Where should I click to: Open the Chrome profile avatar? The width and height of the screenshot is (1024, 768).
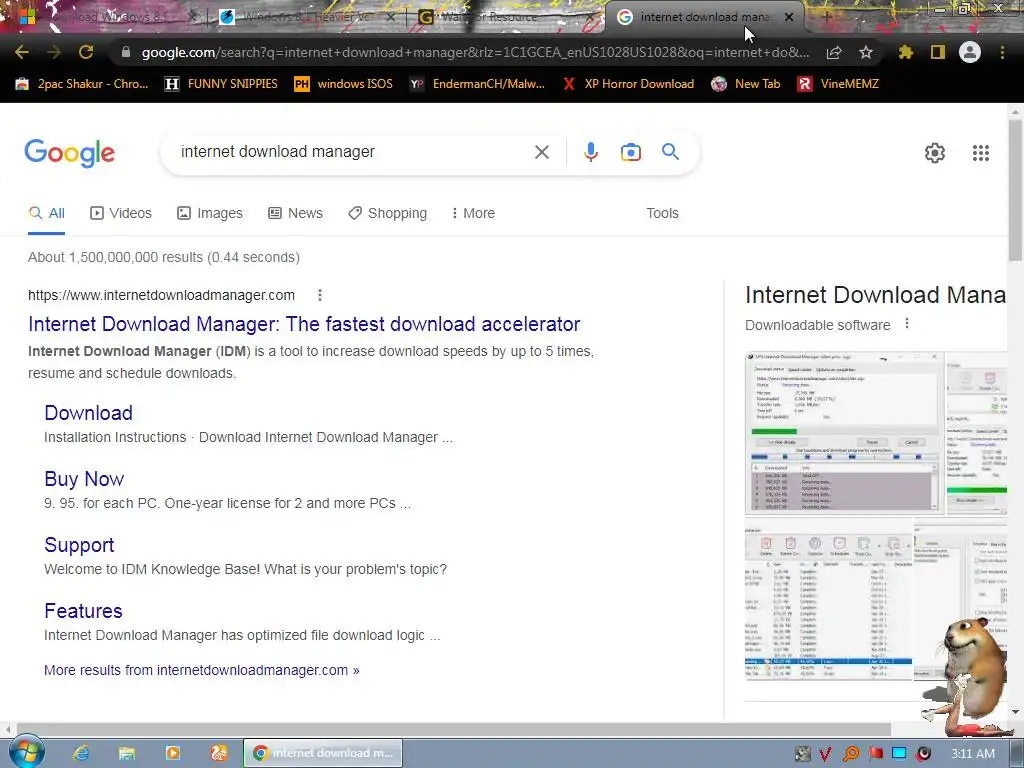click(970, 52)
